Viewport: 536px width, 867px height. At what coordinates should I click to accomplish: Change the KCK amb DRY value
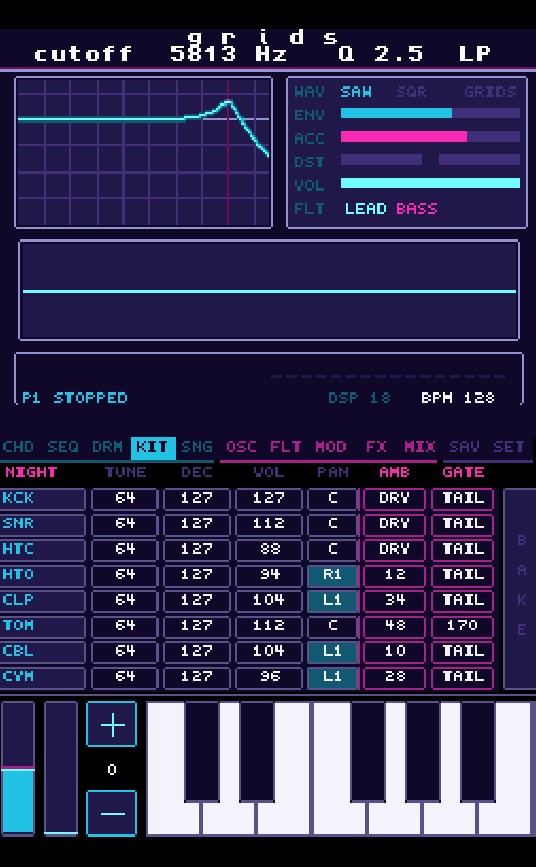coord(394,498)
